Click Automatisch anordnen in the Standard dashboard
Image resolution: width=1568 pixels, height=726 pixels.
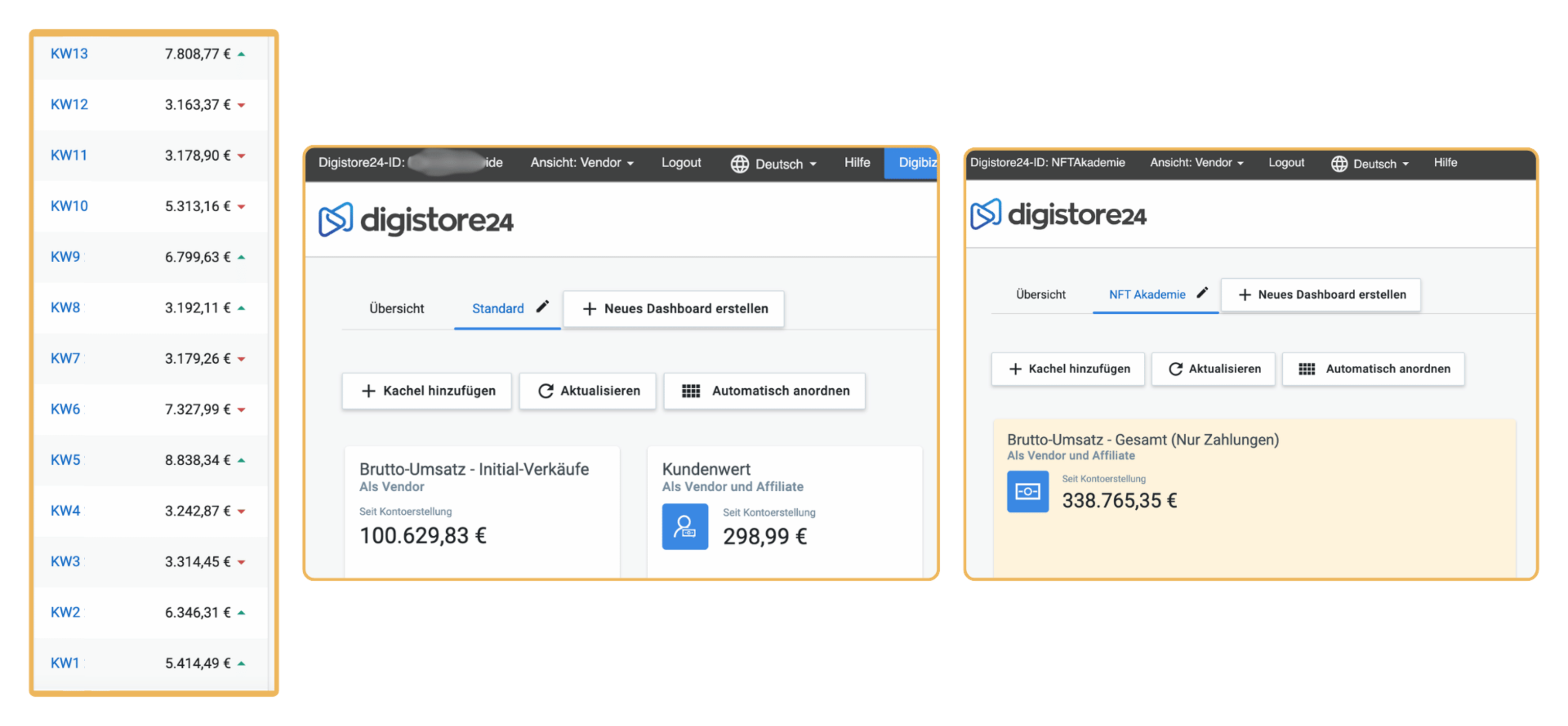tap(765, 391)
